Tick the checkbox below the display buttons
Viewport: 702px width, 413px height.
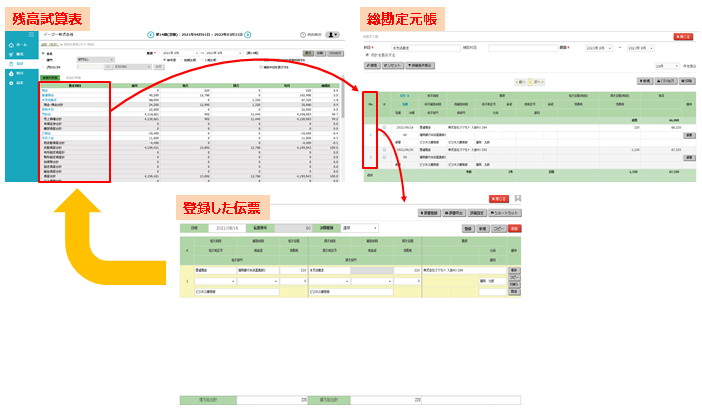(x=259, y=67)
